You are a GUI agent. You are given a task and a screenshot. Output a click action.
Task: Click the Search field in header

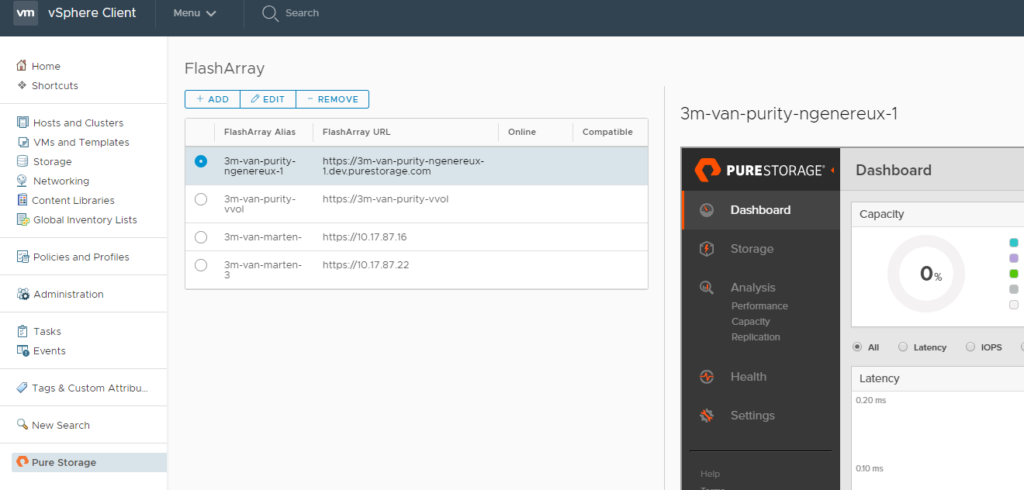[302, 13]
